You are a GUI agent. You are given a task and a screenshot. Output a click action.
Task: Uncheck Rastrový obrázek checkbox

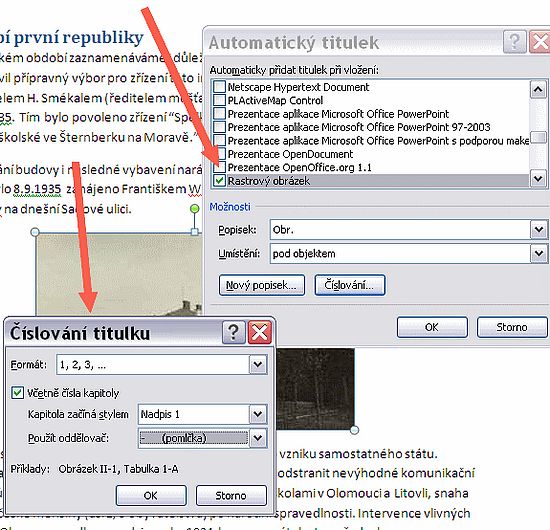point(220,181)
